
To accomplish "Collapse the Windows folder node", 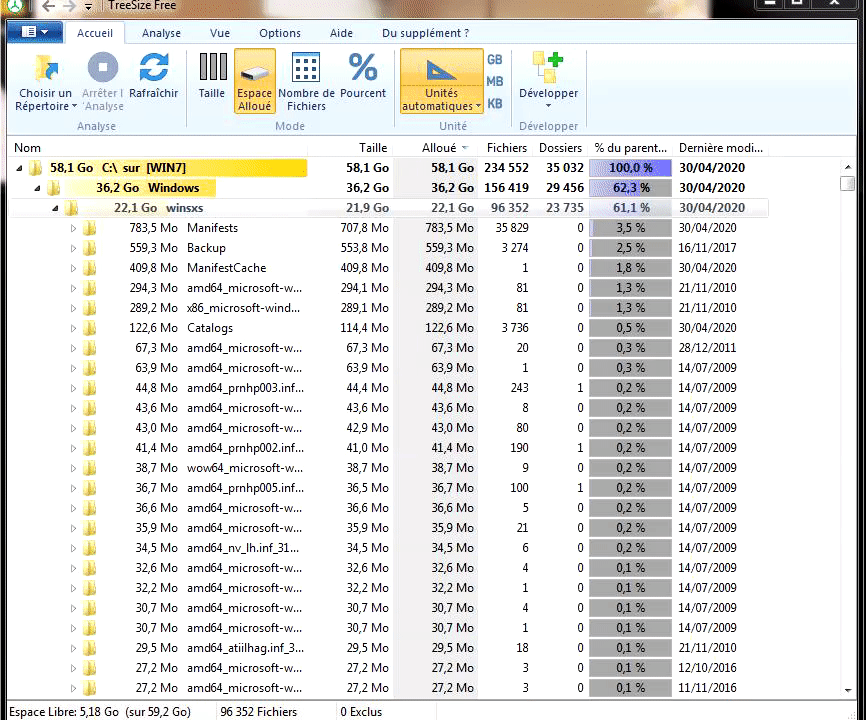I will click(x=37, y=188).
